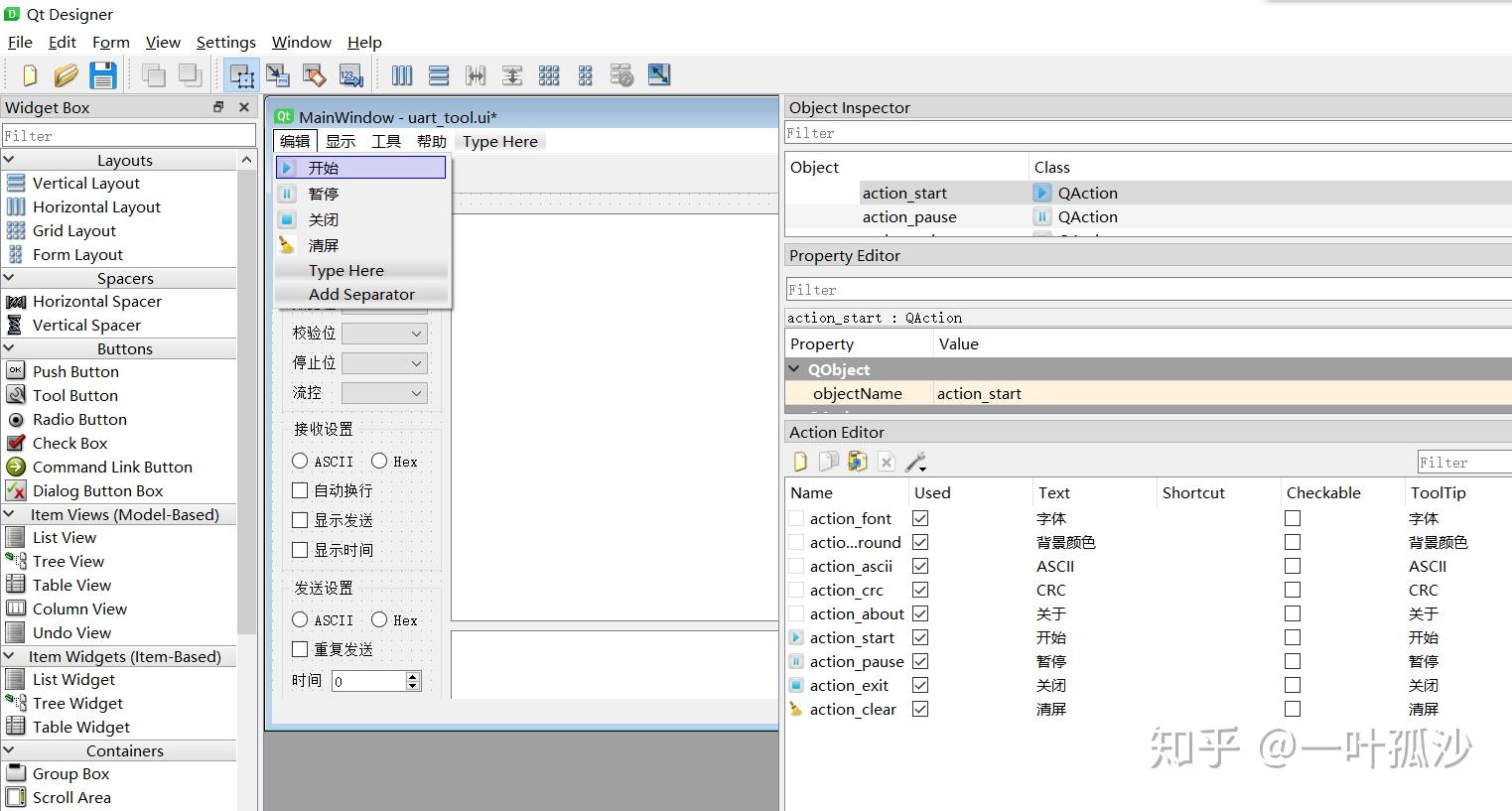Click Lay Out Horizontally toolbar icon
1512x811 pixels.
click(x=402, y=75)
